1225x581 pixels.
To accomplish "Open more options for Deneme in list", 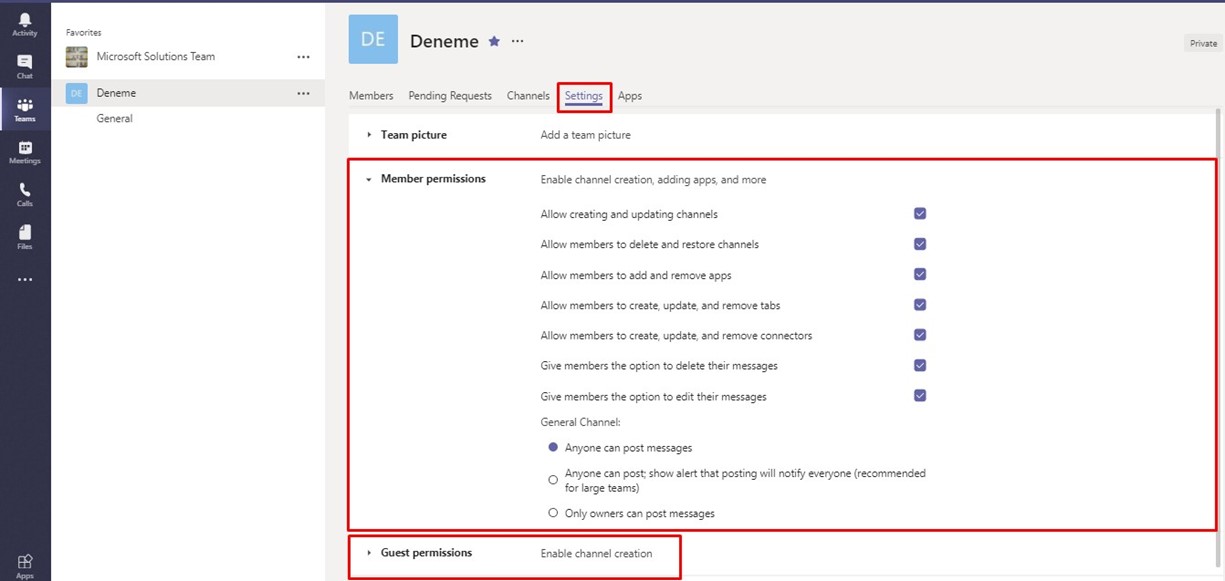I will click(303, 93).
